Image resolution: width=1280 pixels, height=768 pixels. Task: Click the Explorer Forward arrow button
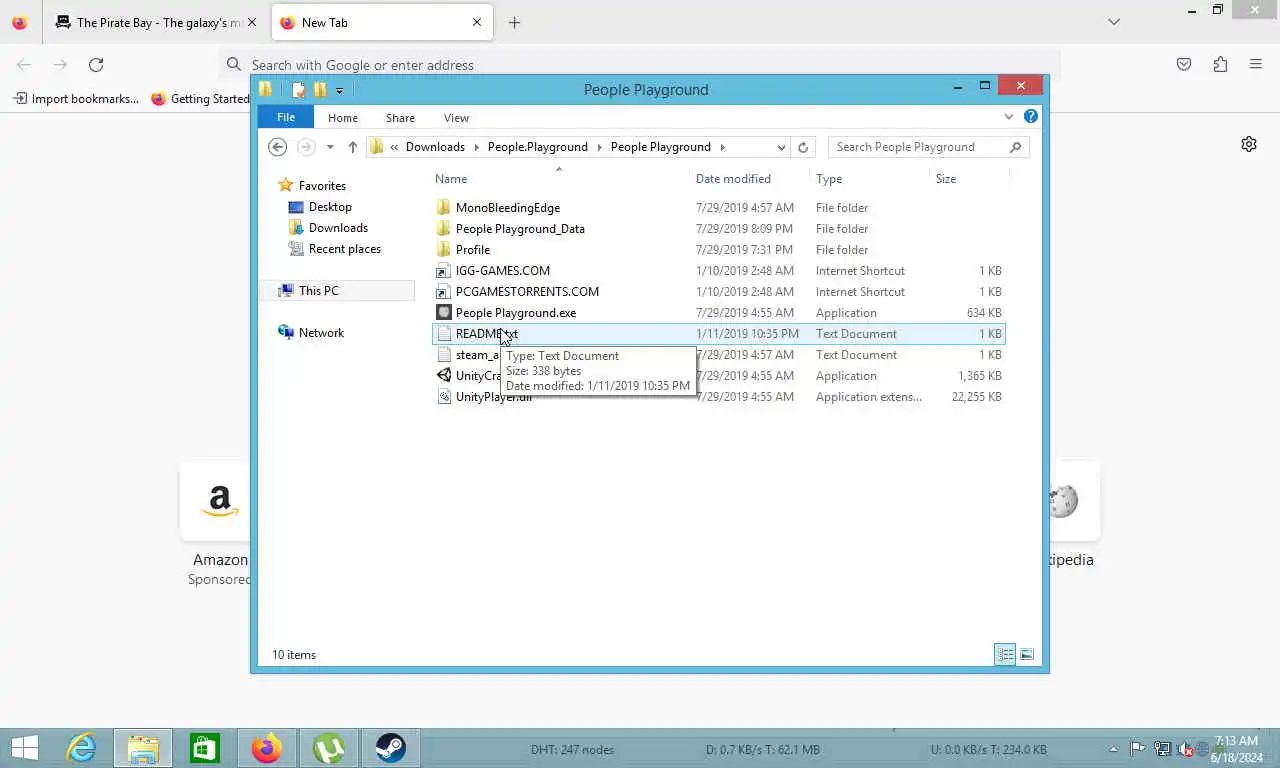click(306, 147)
